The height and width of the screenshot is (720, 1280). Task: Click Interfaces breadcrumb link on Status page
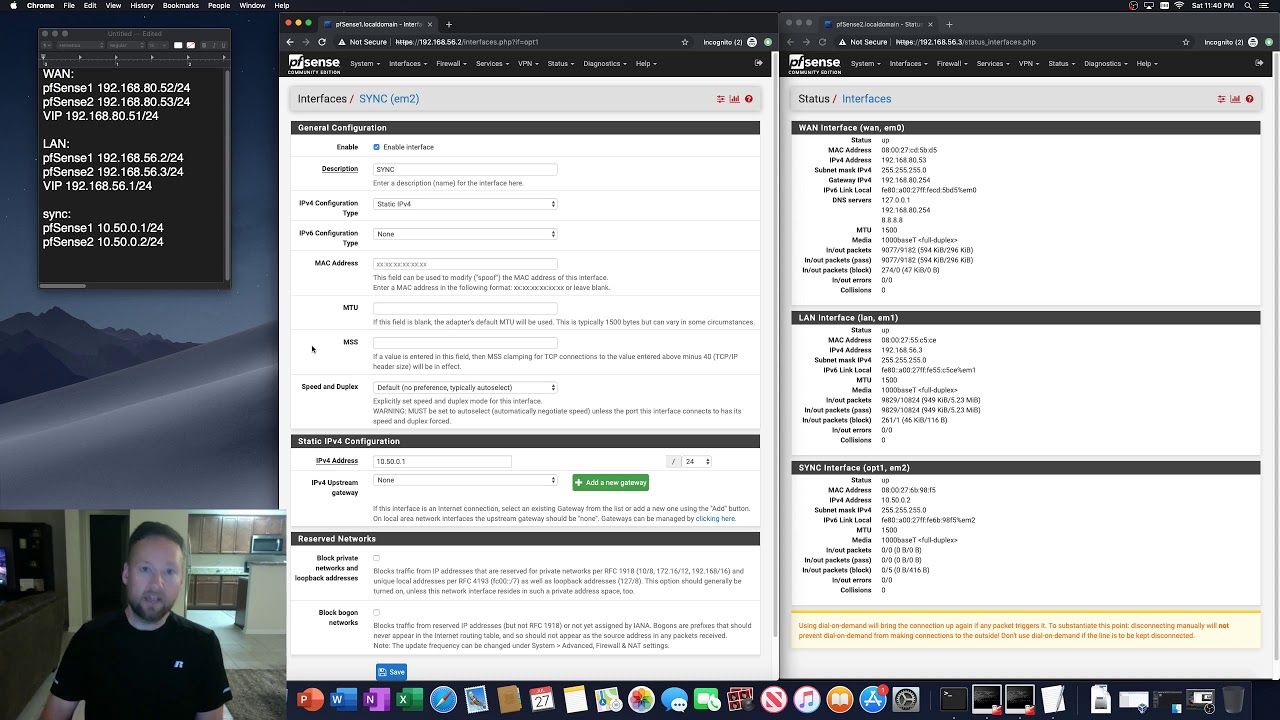tap(866, 99)
